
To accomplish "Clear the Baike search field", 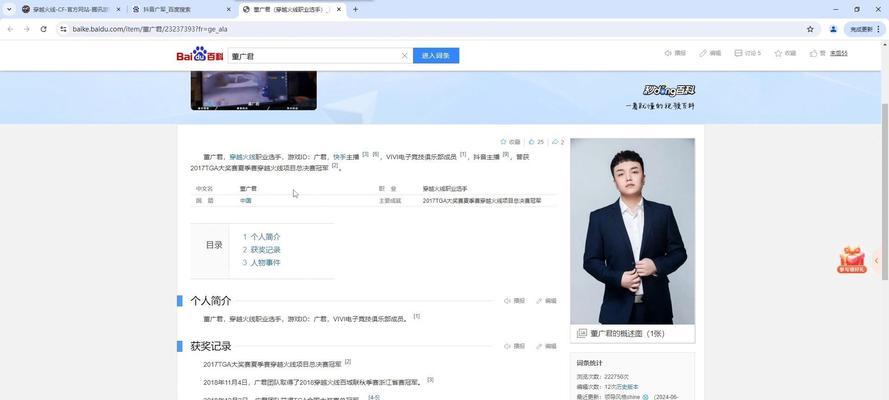I will tap(405, 56).
